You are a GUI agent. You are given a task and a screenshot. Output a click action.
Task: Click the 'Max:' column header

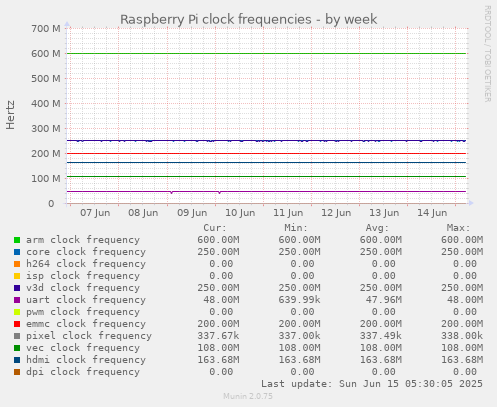[458, 228]
